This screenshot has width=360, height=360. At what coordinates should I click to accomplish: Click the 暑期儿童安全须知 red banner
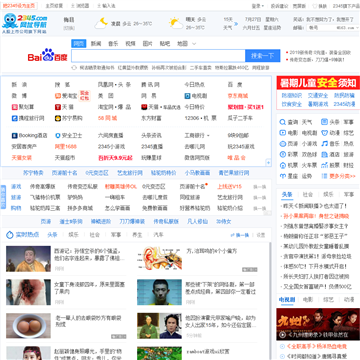pyautogui.click(x=318, y=83)
